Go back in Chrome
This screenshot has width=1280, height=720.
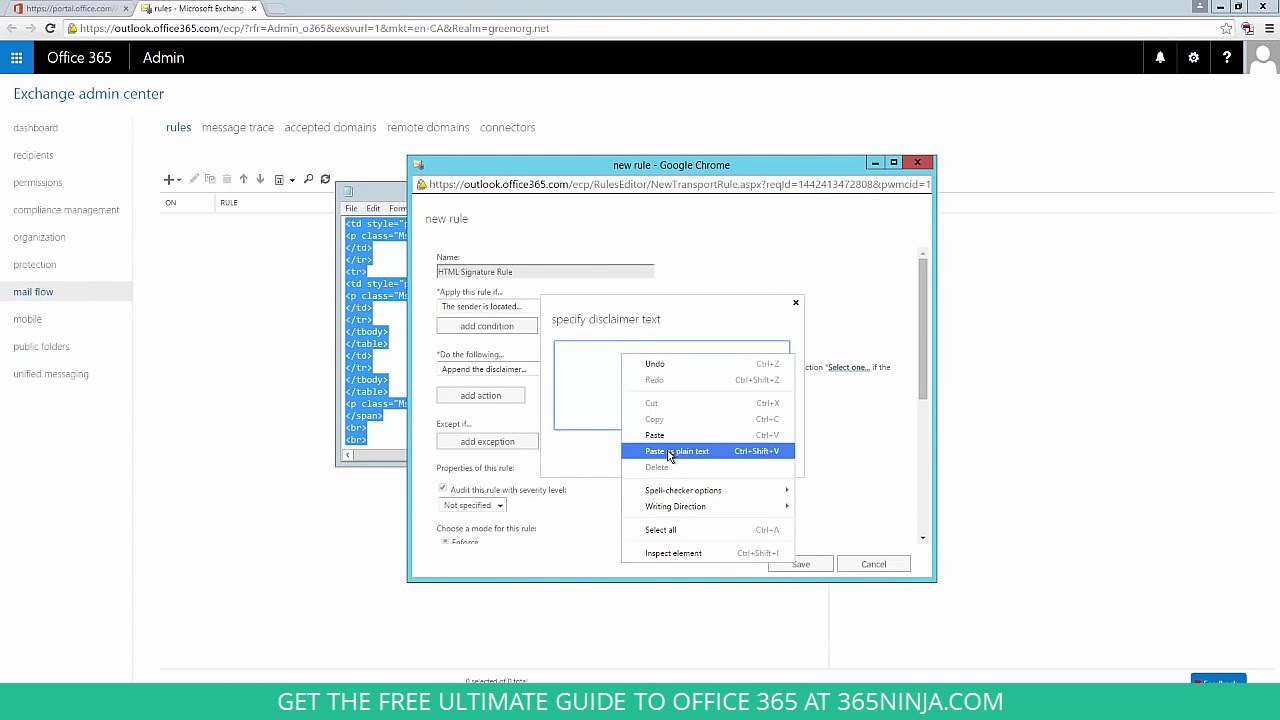coord(12,28)
